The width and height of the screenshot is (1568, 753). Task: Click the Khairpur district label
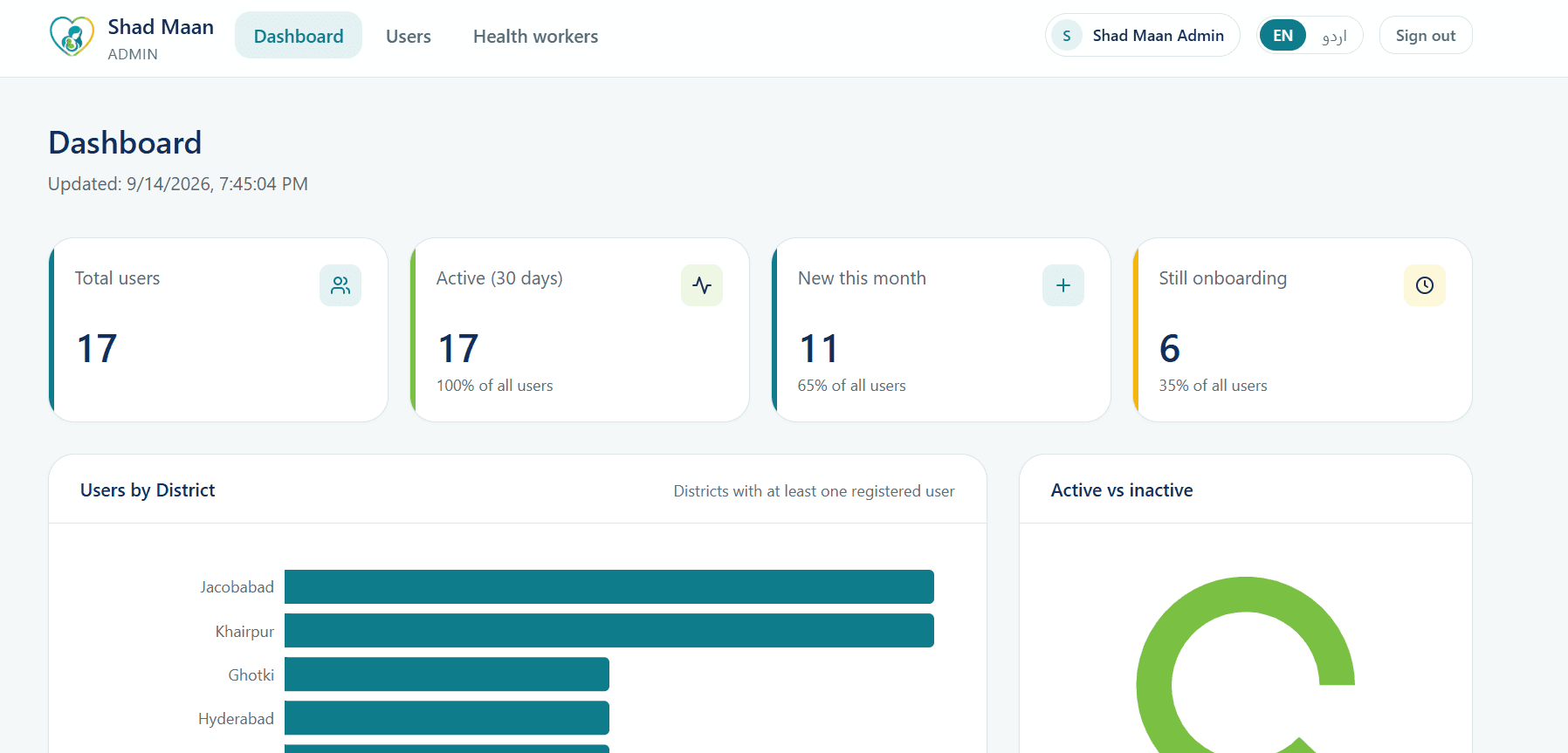click(244, 632)
